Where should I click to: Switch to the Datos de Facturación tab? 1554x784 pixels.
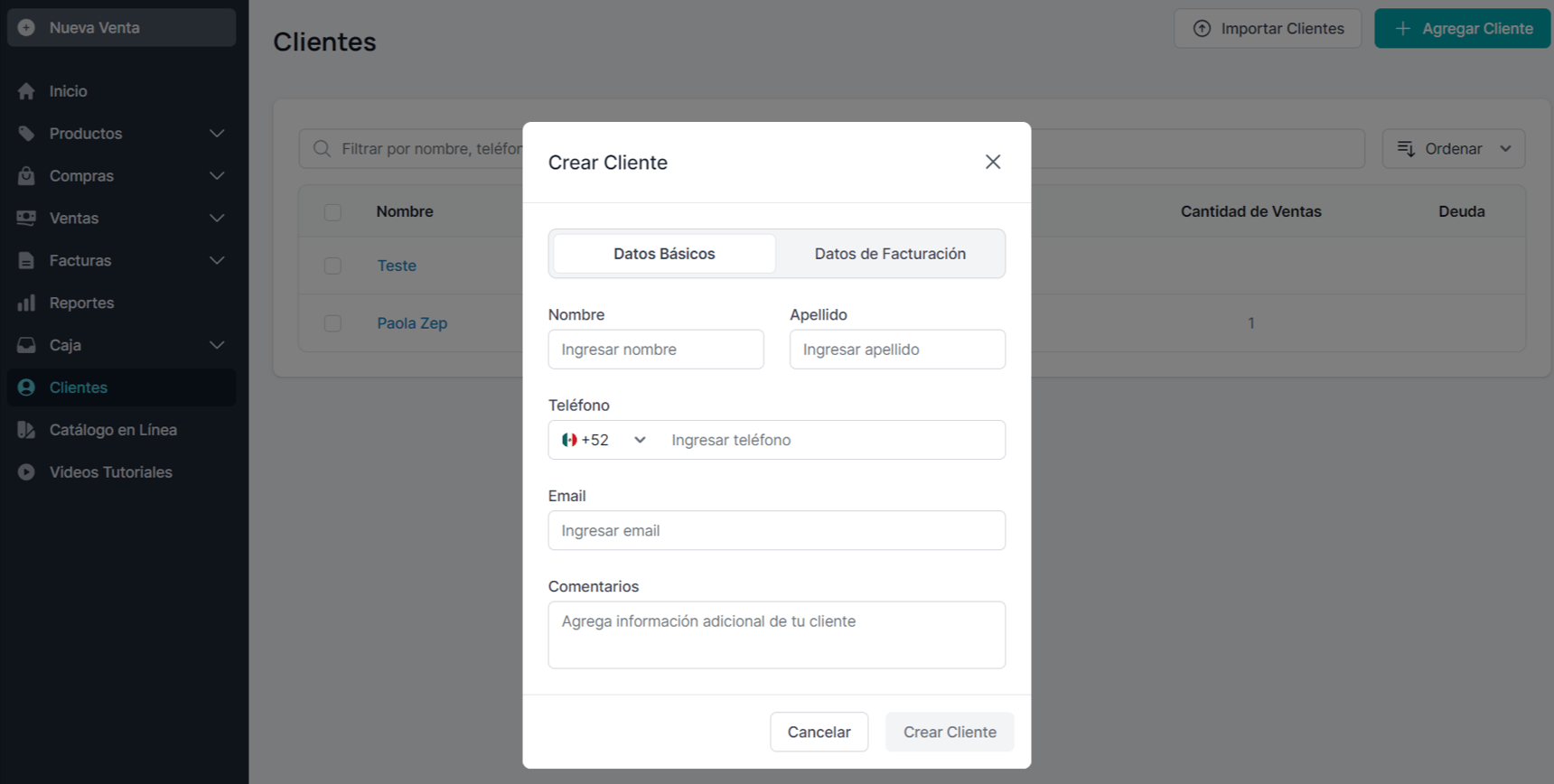889,254
